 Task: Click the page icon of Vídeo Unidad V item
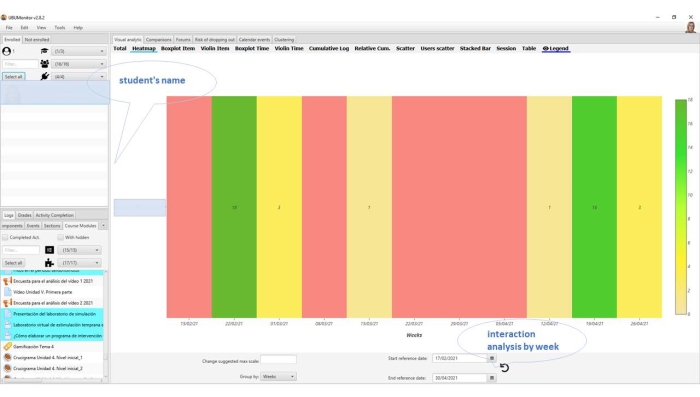pyautogui.click(x=8, y=292)
